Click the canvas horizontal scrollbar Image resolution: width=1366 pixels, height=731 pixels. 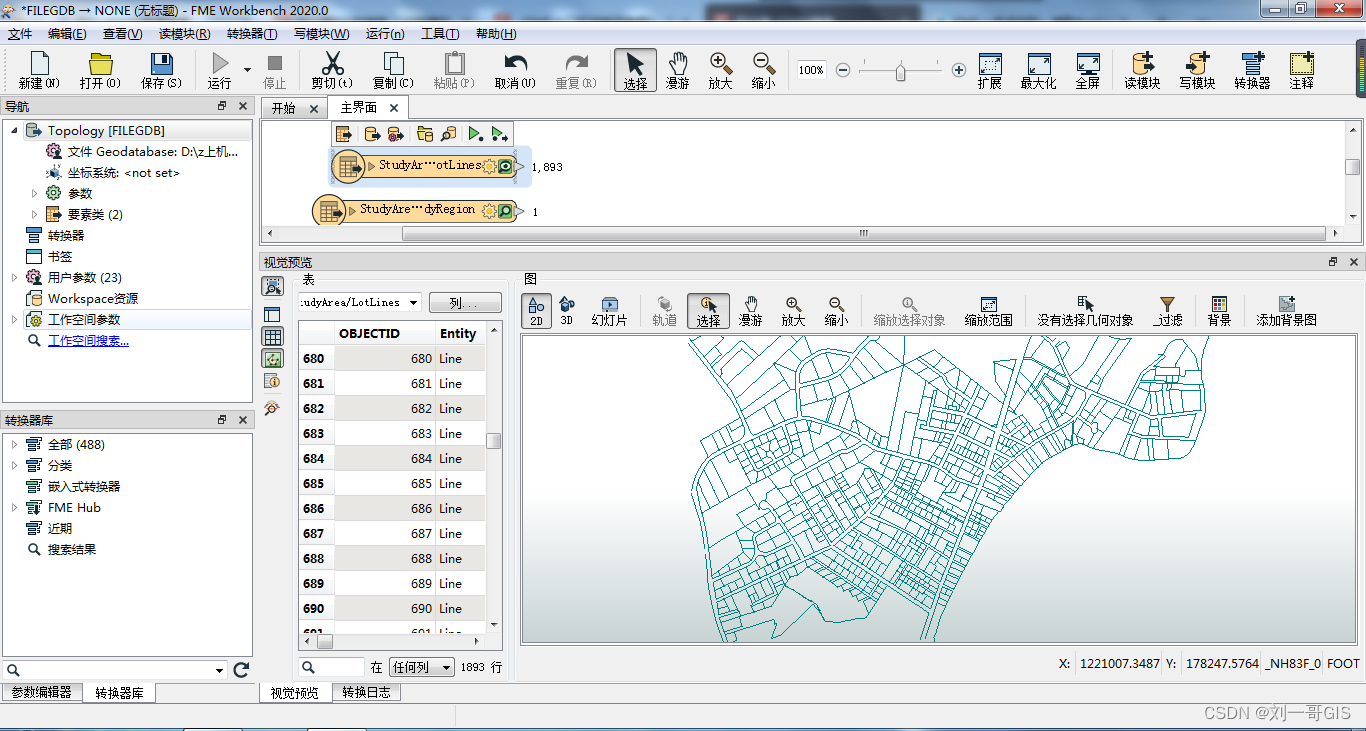coord(863,234)
